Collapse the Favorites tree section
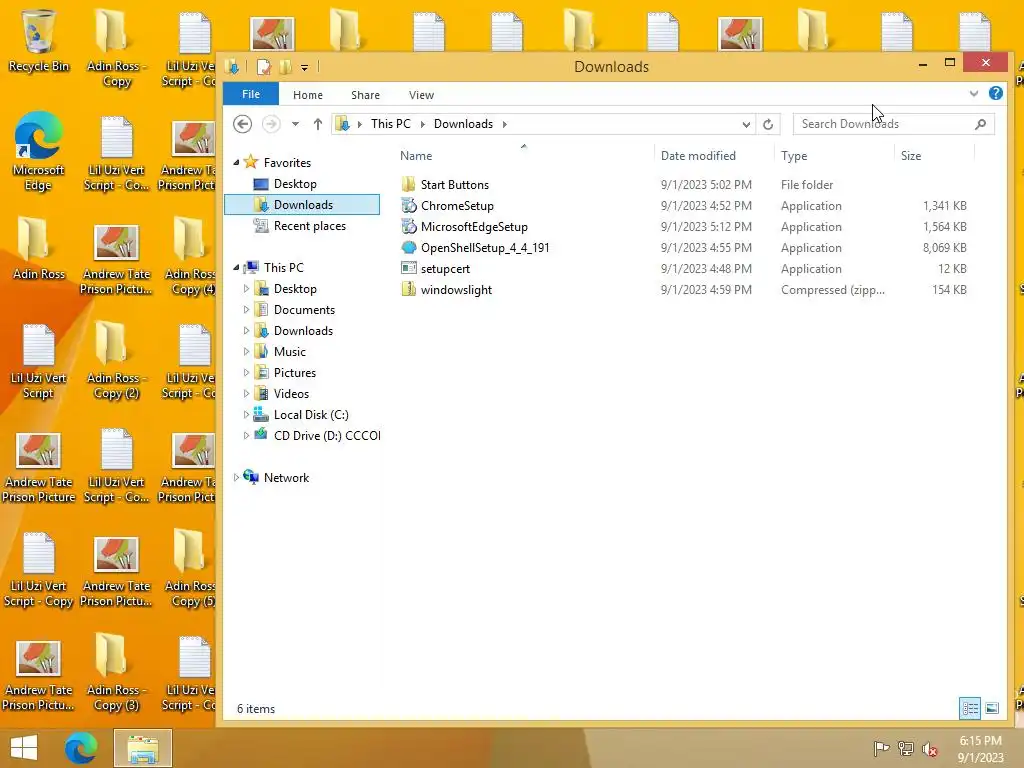1024x768 pixels. pos(236,163)
